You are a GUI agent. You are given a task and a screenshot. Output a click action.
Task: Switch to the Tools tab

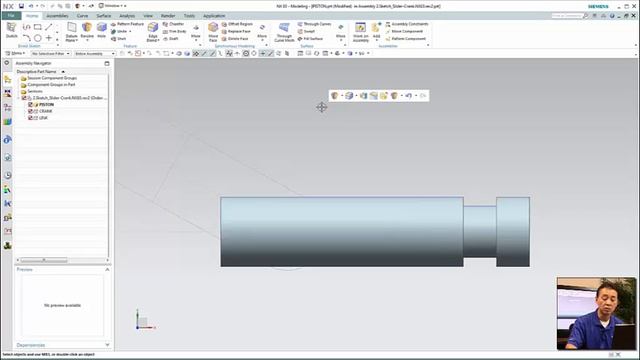pyautogui.click(x=189, y=16)
